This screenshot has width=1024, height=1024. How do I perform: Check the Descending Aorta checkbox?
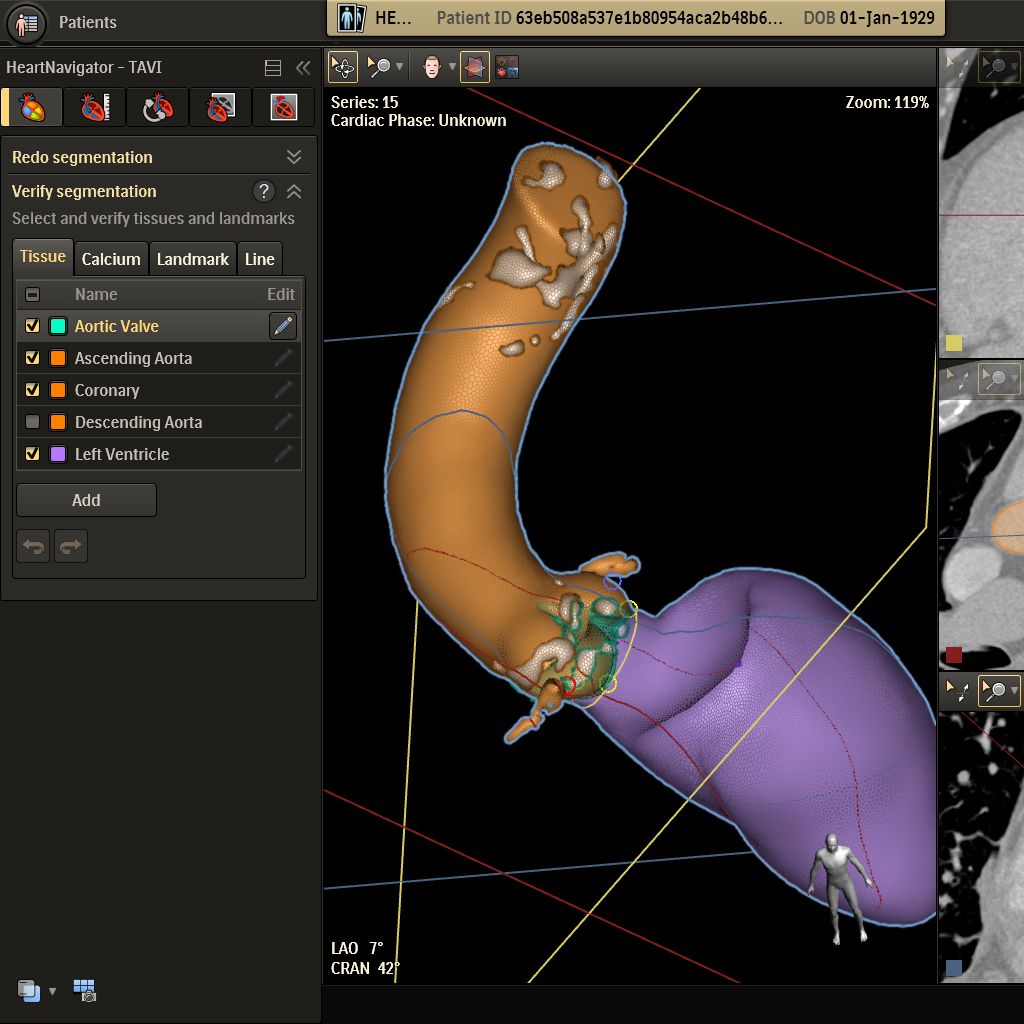pyautogui.click(x=32, y=422)
